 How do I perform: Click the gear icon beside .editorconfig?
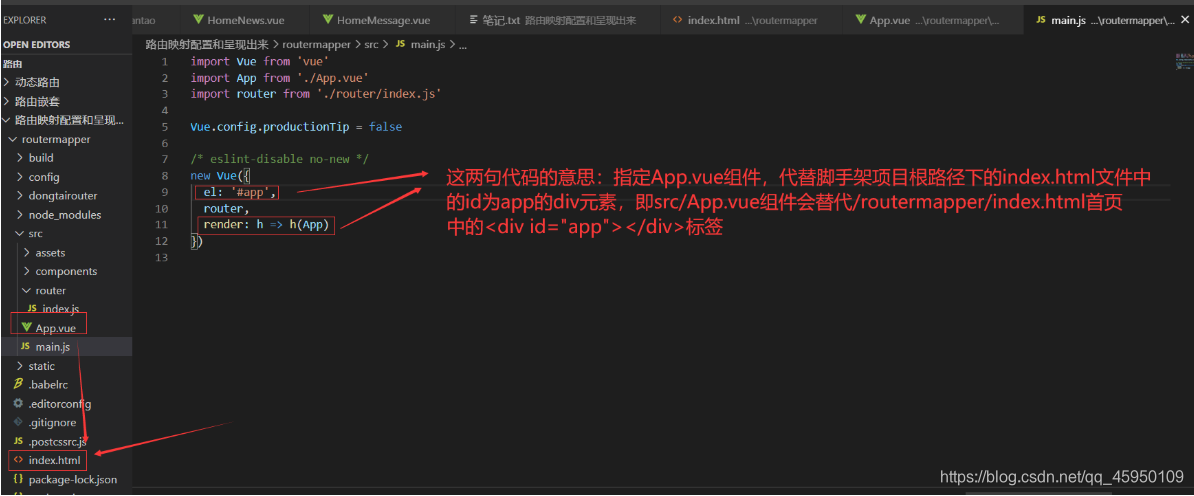[x=18, y=404]
